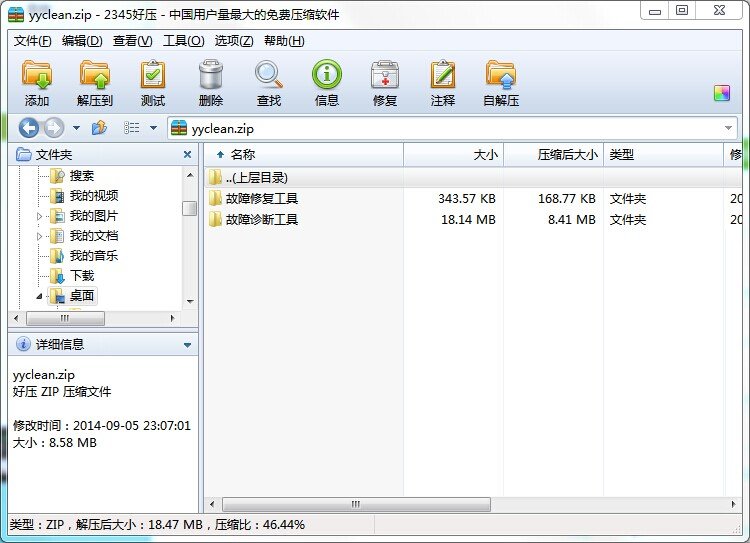Image resolution: width=750 pixels, height=543 pixels.
Task: Click the 故障诊断工具 folder icon
Action: [x=215, y=219]
